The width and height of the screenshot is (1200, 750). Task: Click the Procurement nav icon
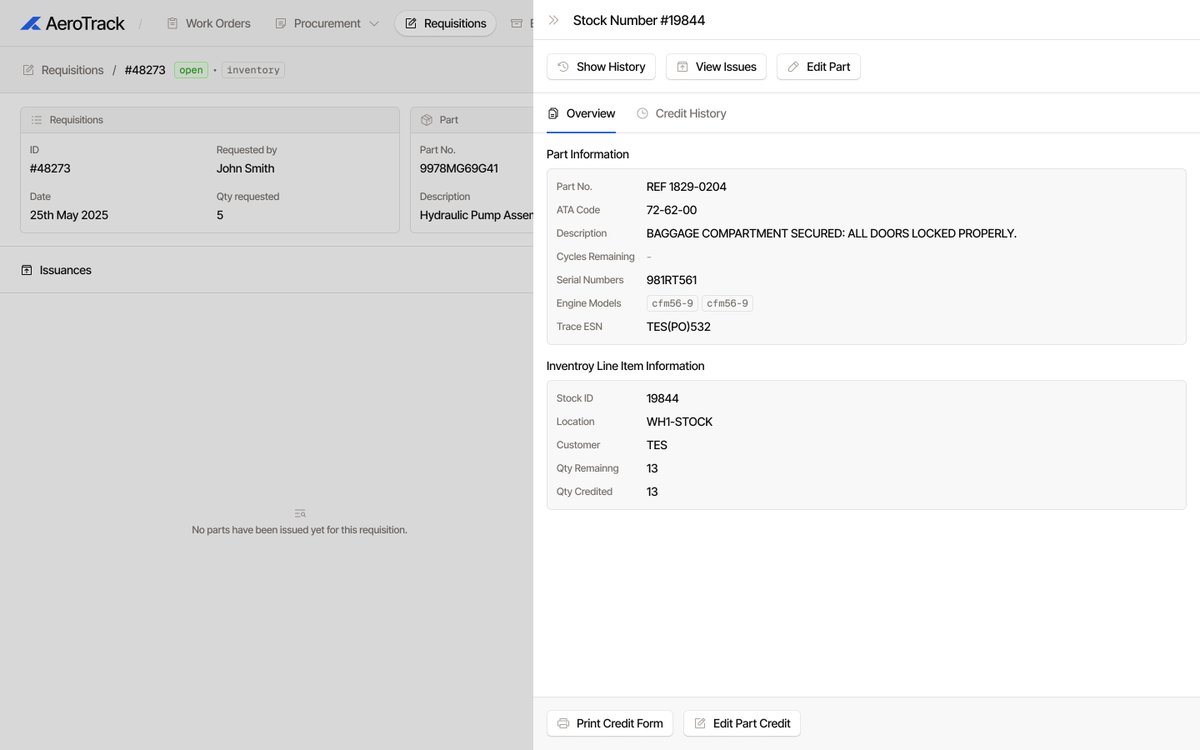point(281,23)
